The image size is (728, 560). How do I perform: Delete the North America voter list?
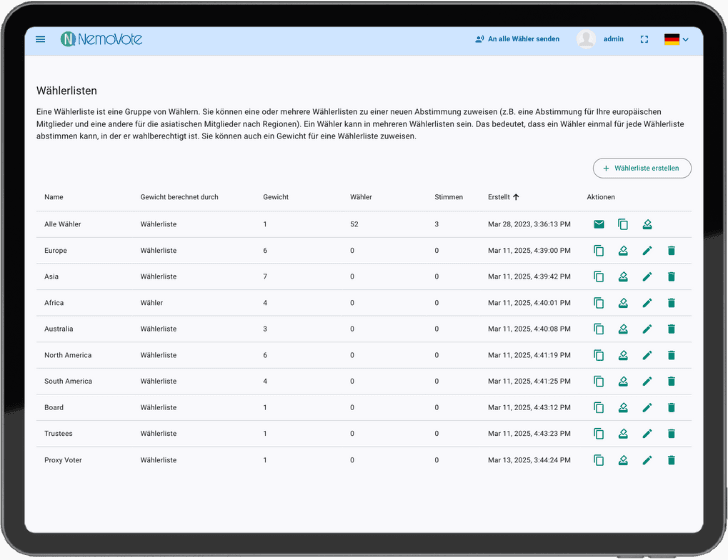[671, 355]
